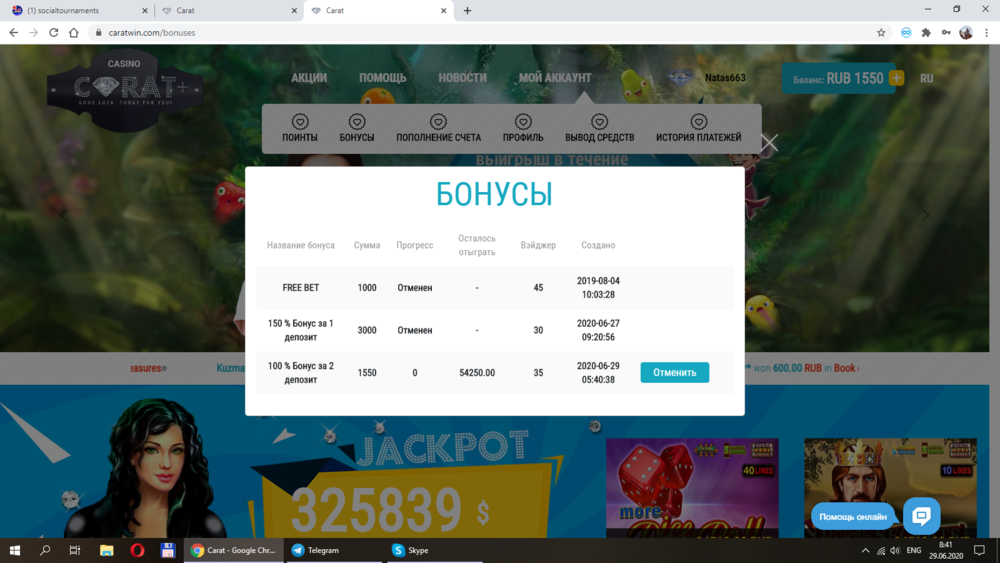Open the Chrome profile avatar
Viewport: 1000px width, 563px height.
(x=966, y=33)
